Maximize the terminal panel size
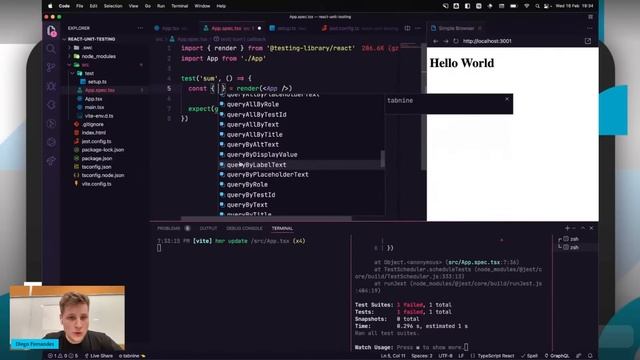The image size is (640, 360). tap(582, 228)
